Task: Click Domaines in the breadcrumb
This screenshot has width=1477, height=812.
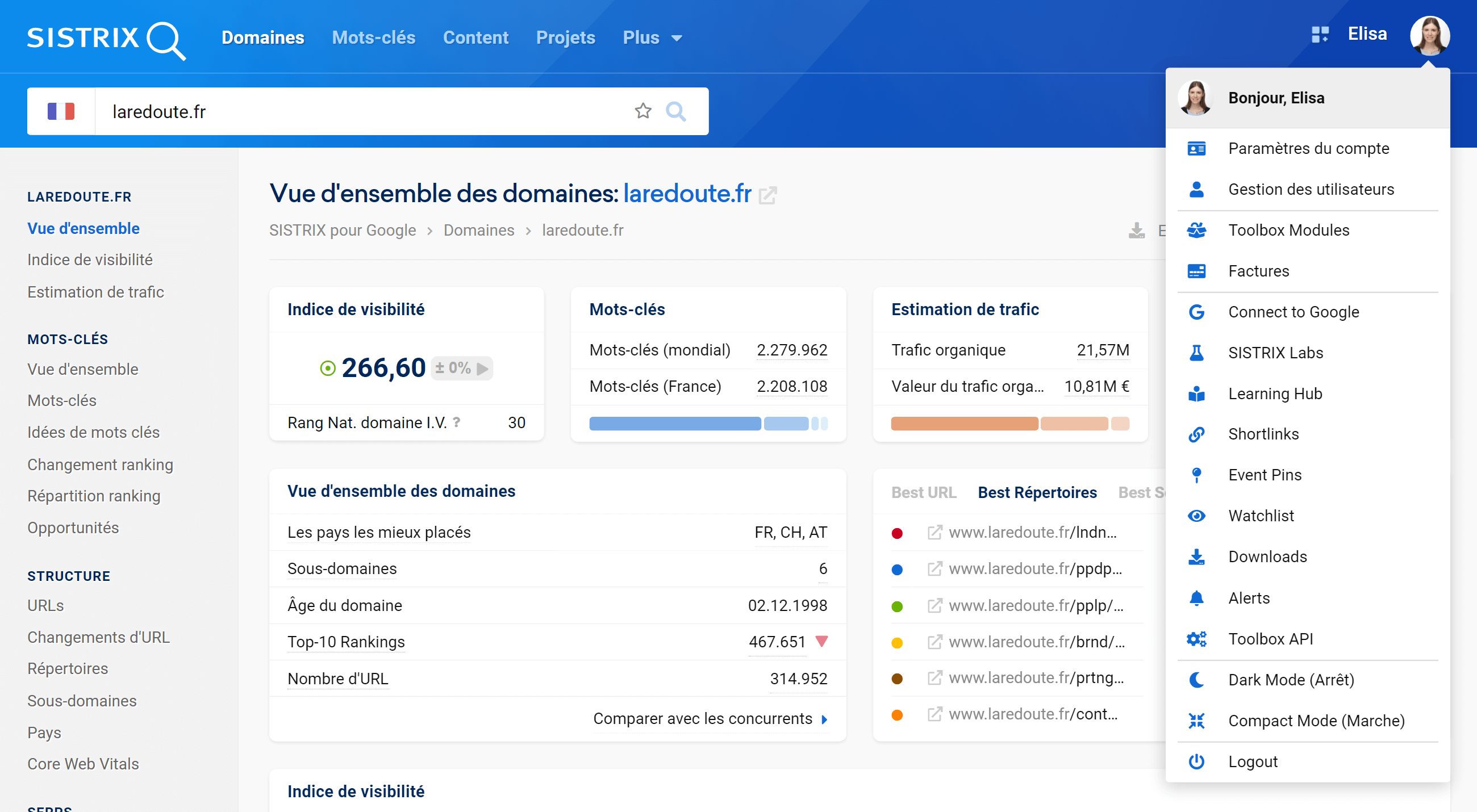Action: 479,231
